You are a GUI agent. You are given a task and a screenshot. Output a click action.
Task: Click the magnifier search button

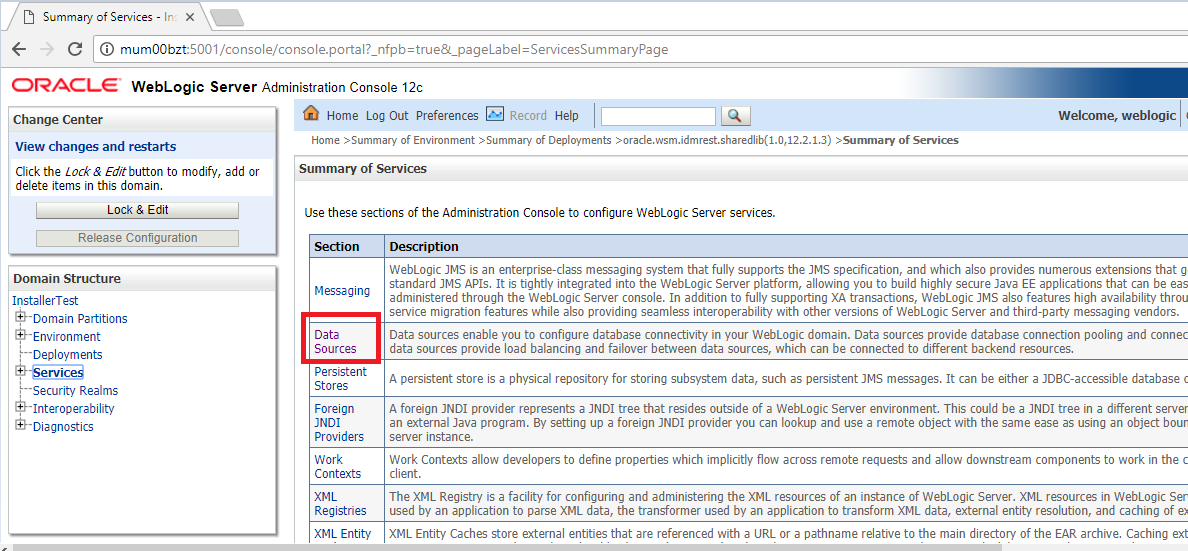click(735, 116)
